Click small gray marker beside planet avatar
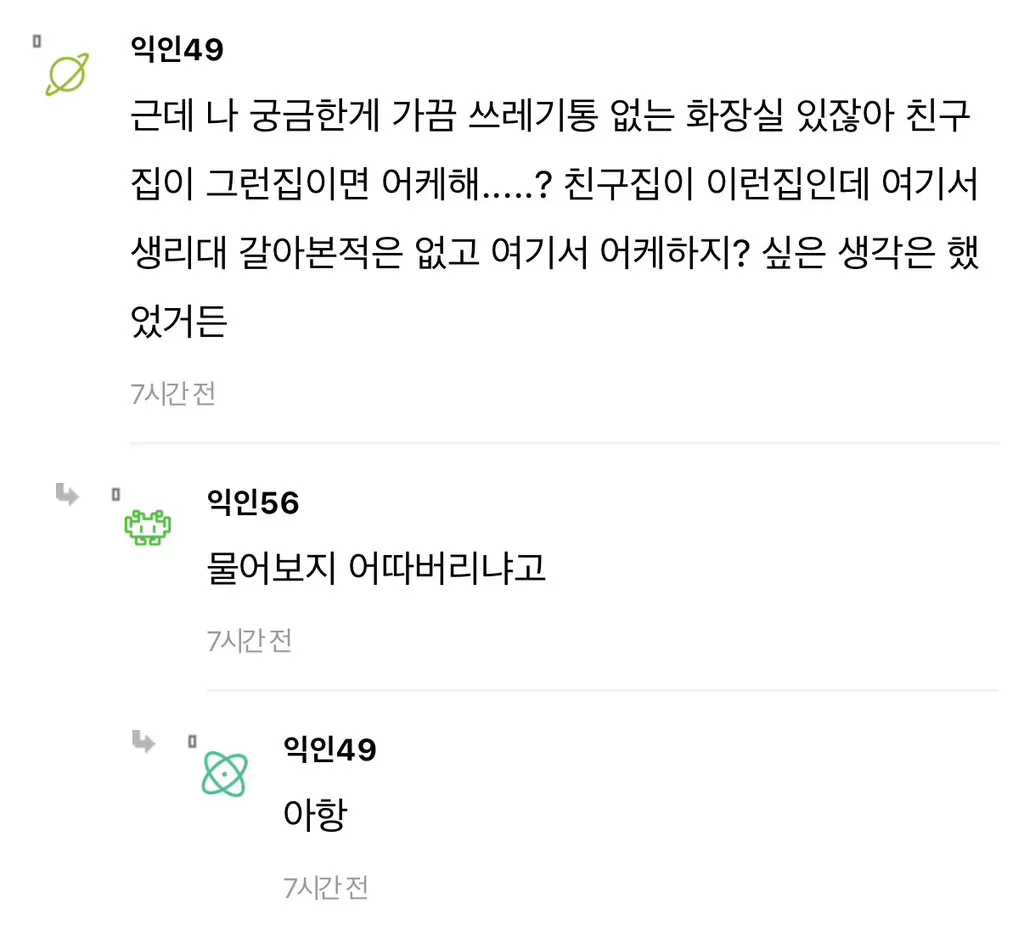Viewport: 1024px width, 926px height. coord(37,42)
